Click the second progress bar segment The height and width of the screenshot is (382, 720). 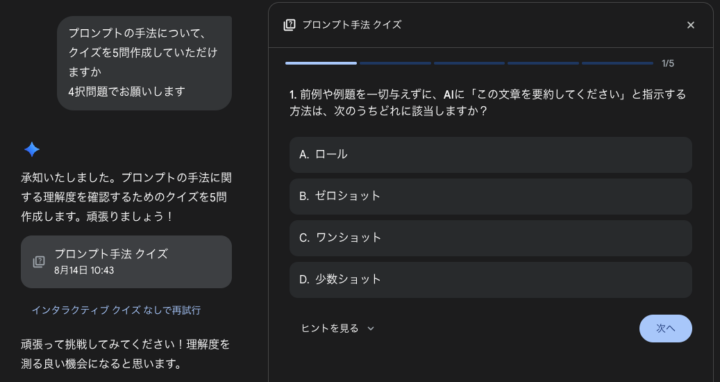(395, 63)
